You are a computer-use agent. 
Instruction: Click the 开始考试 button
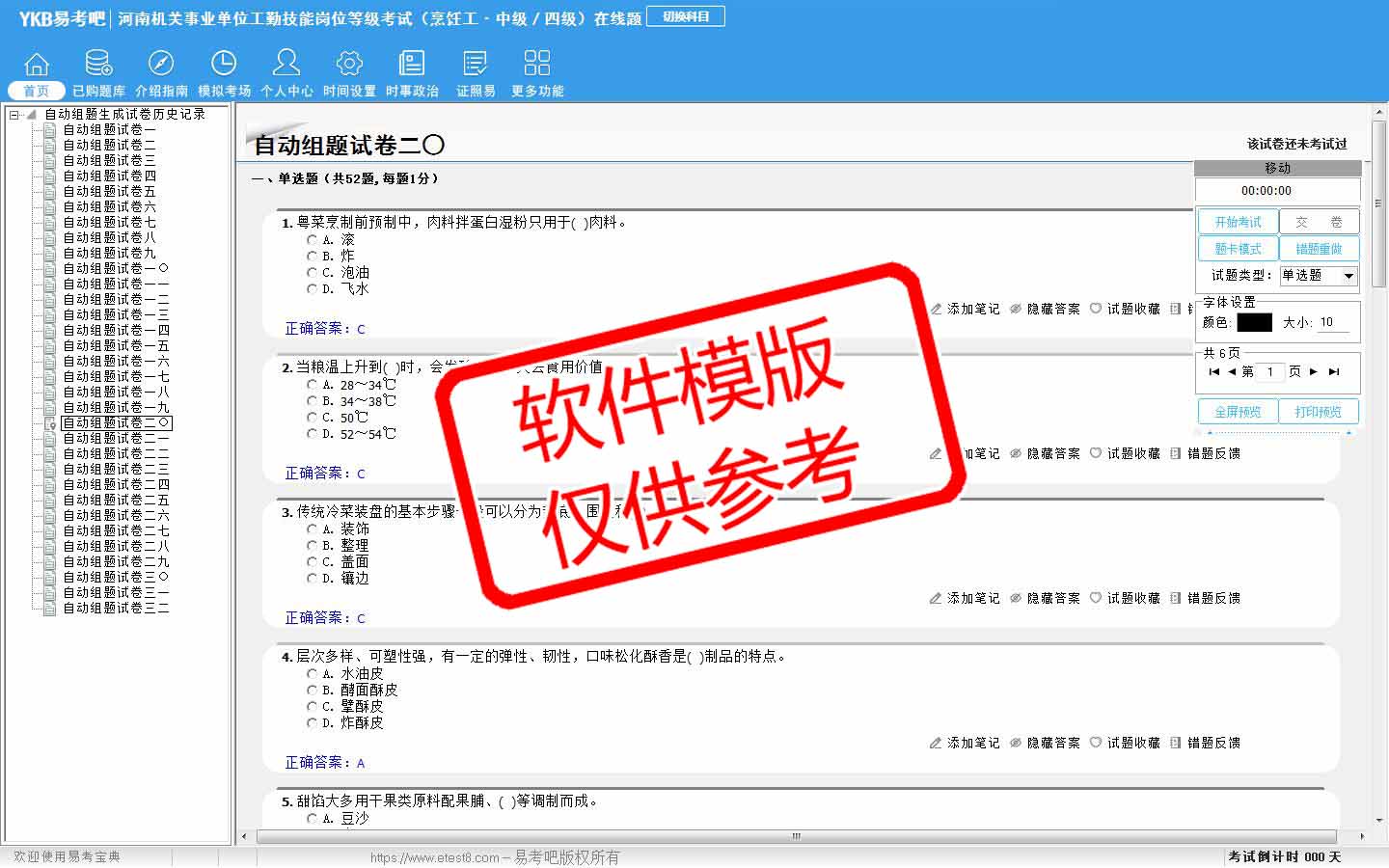pos(1238,222)
